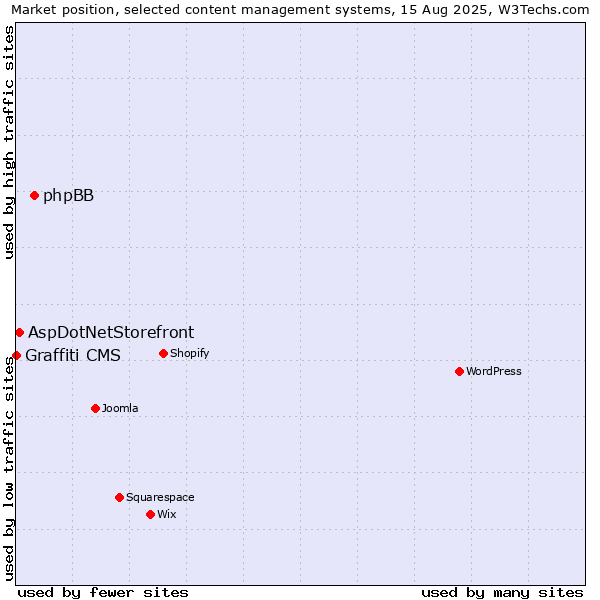The height and width of the screenshot is (600, 600).
Task: Click the phpBB red data point
Action: [34, 196]
